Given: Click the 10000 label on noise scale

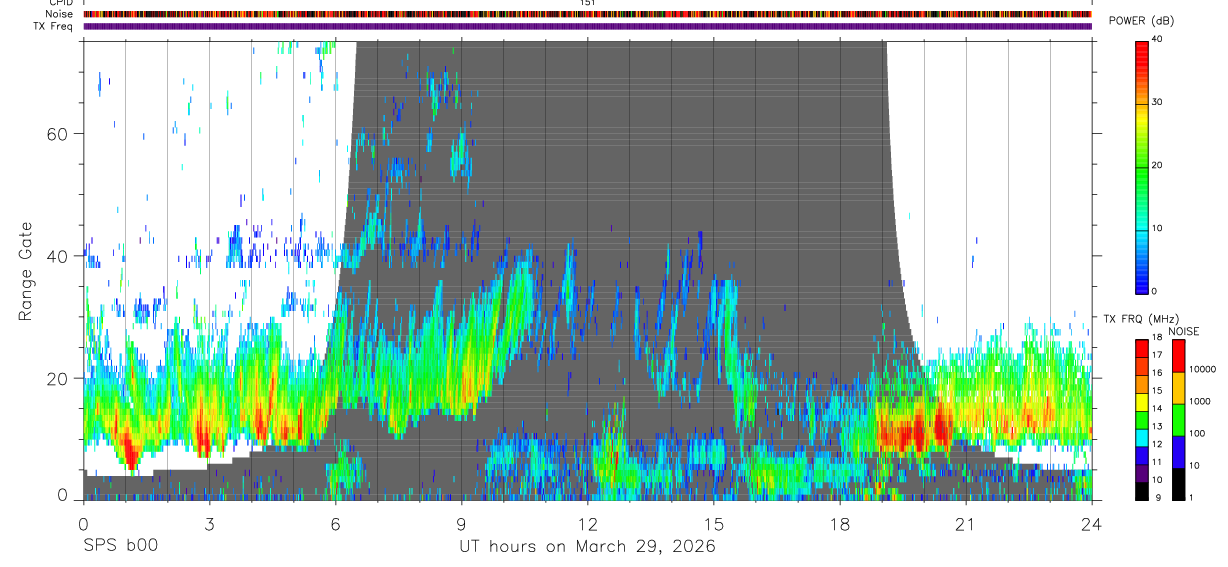Looking at the screenshot, I should [x=1201, y=369].
